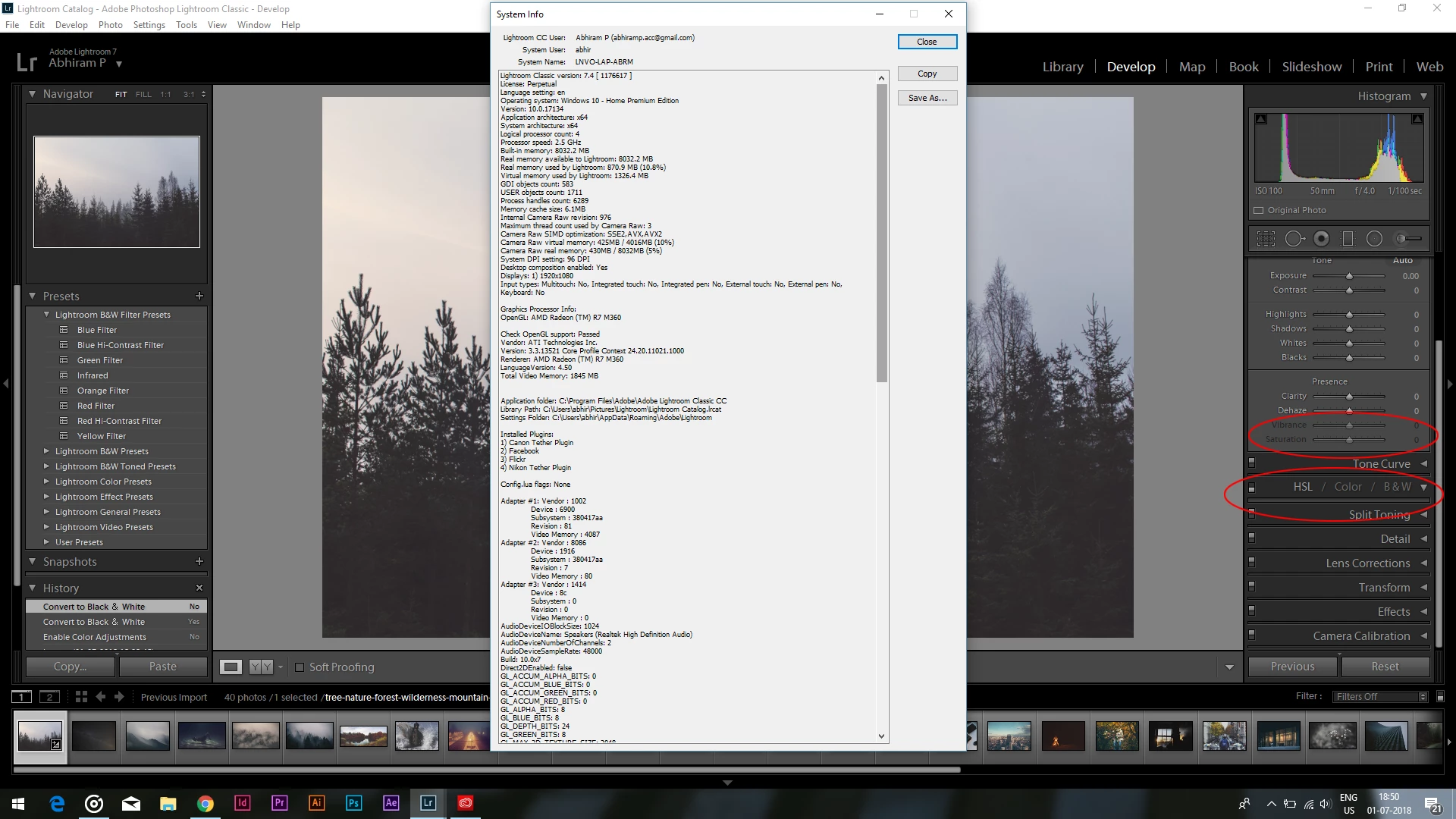Click the Exposure slider handle
The height and width of the screenshot is (819, 1456).
point(1350,276)
